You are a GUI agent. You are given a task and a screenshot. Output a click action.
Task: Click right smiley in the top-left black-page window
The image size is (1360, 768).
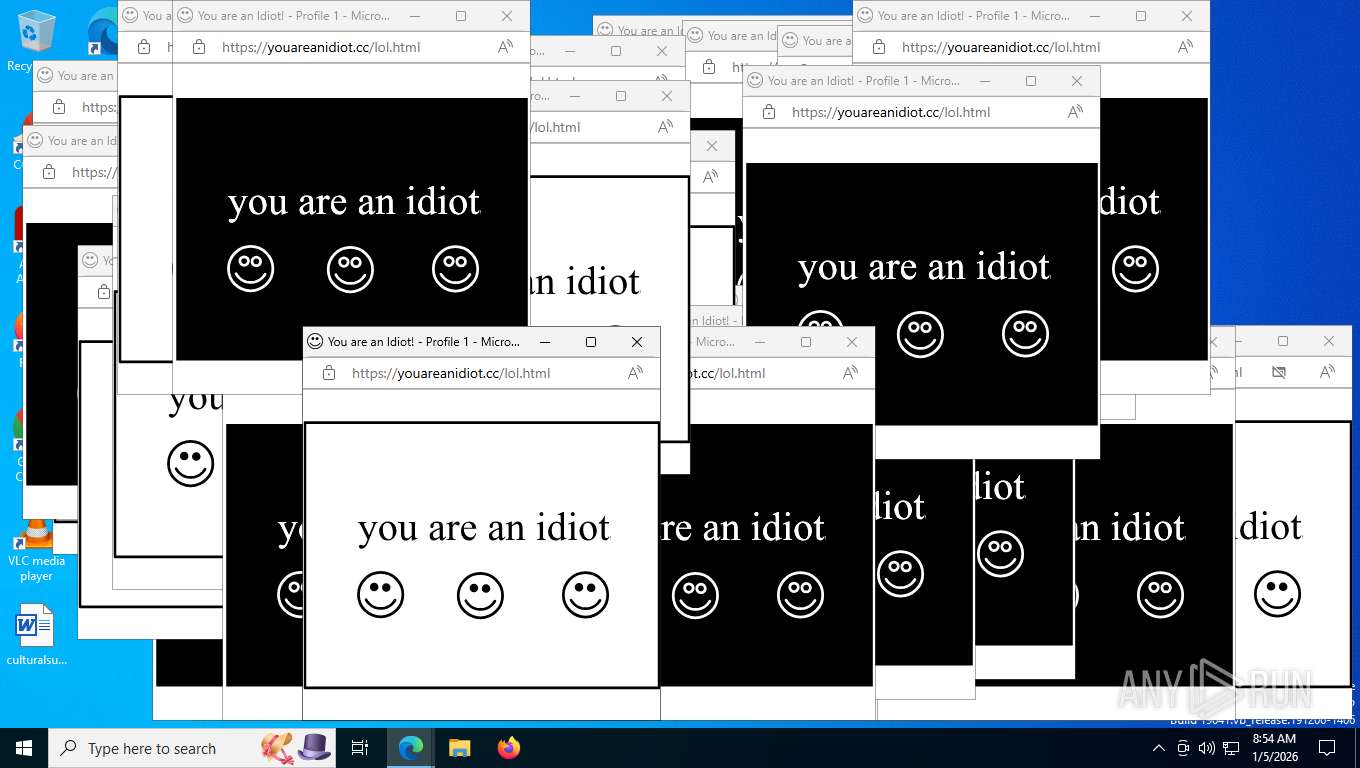click(x=455, y=268)
